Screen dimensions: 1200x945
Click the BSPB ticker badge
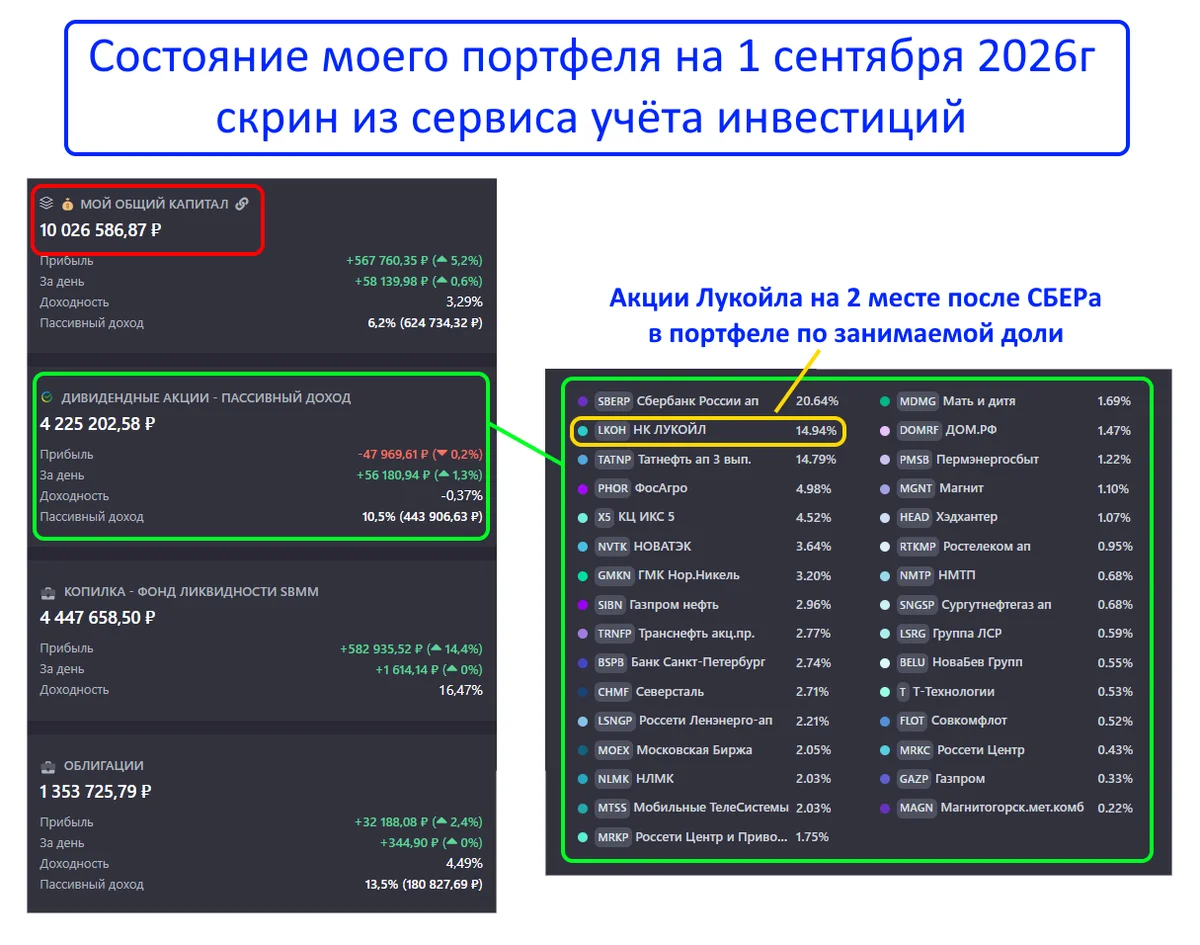coord(610,662)
